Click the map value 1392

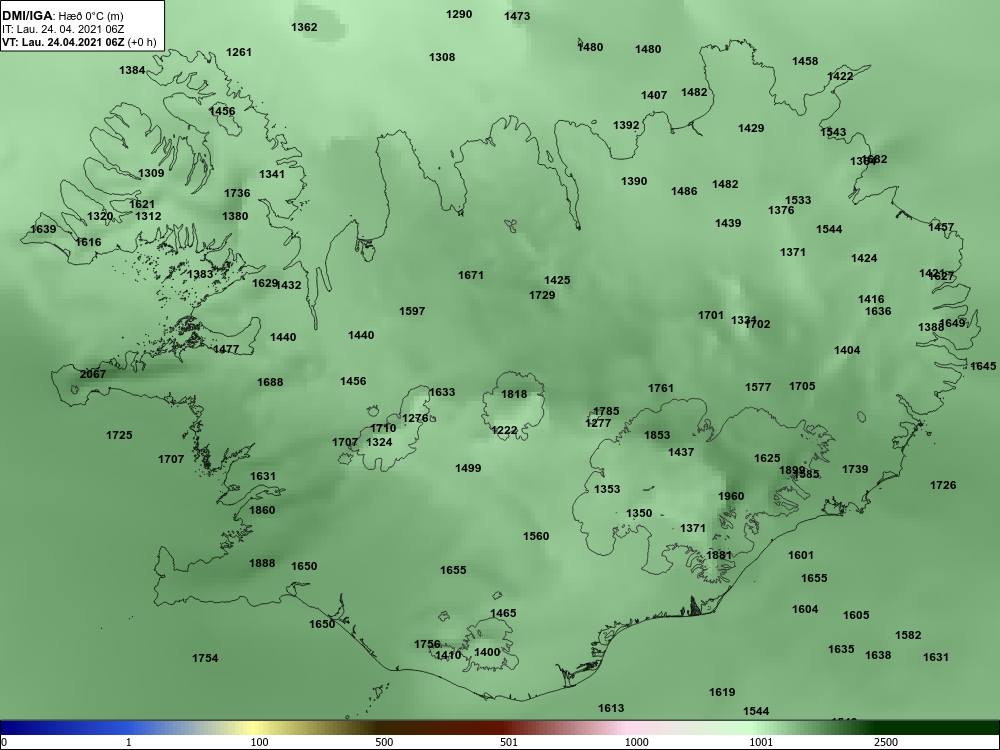point(626,125)
